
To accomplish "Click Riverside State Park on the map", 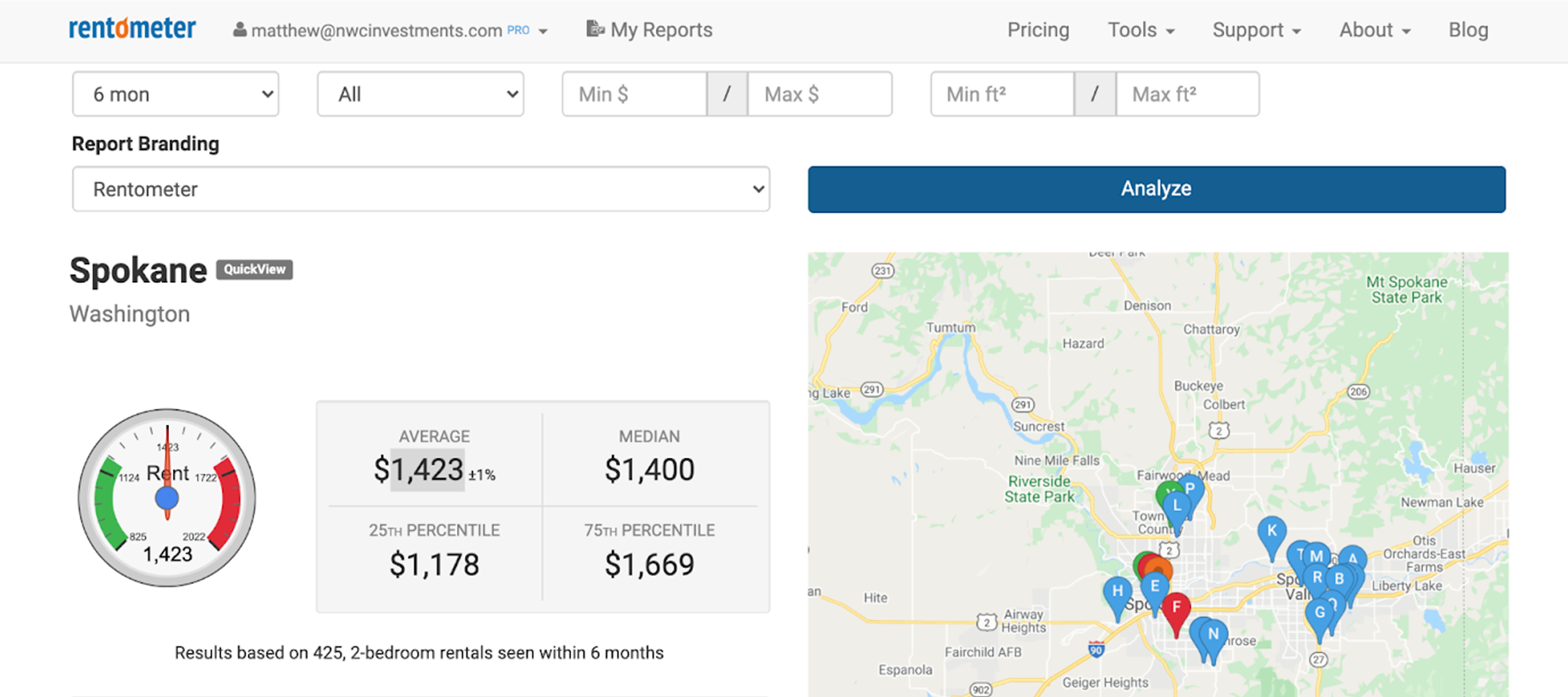I will coord(1039,489).
